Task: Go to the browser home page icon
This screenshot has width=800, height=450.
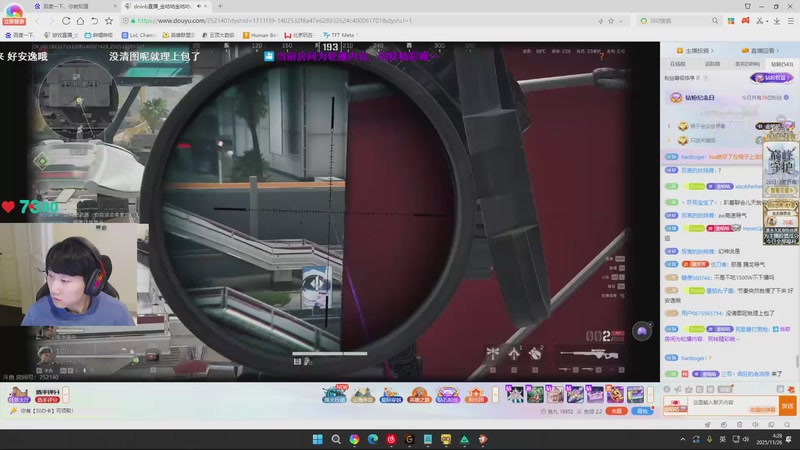Action: click(x=80, y=21)
